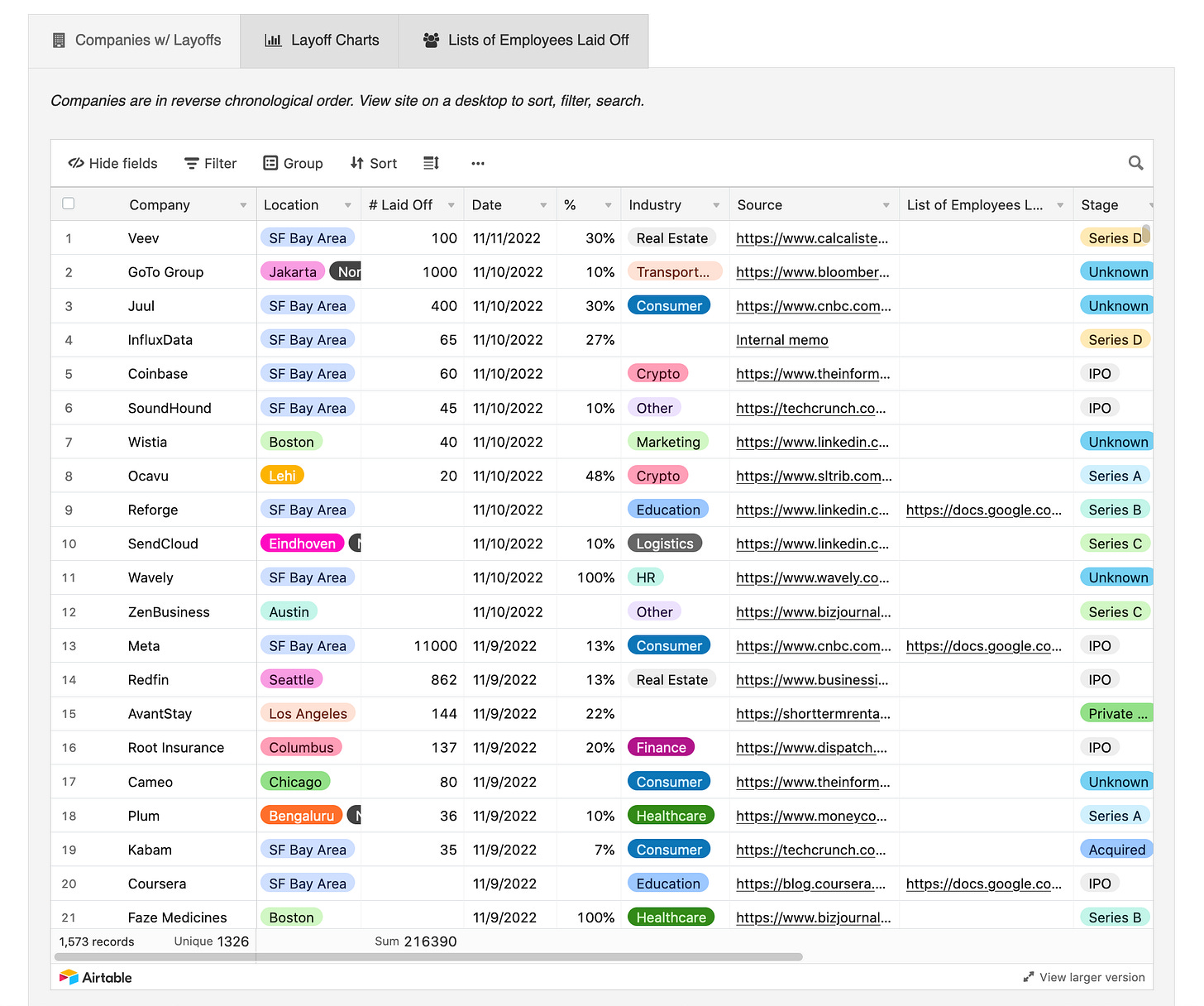Screen dimensions: 1204x1006
Task: Click Meta's 11000 laid off value
Action: click(x=435, y=646)
